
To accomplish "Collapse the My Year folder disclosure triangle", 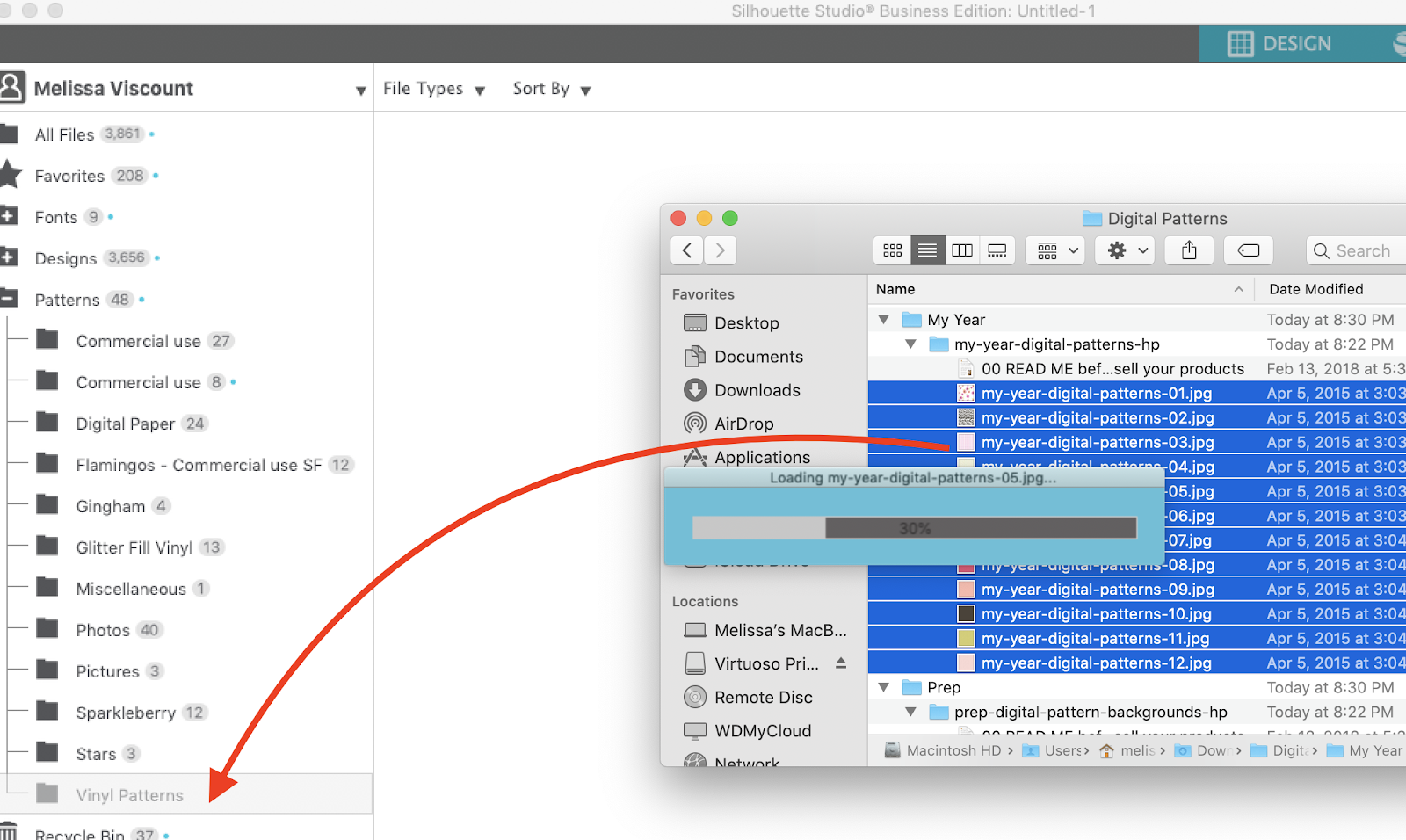I will pos(884,319).
